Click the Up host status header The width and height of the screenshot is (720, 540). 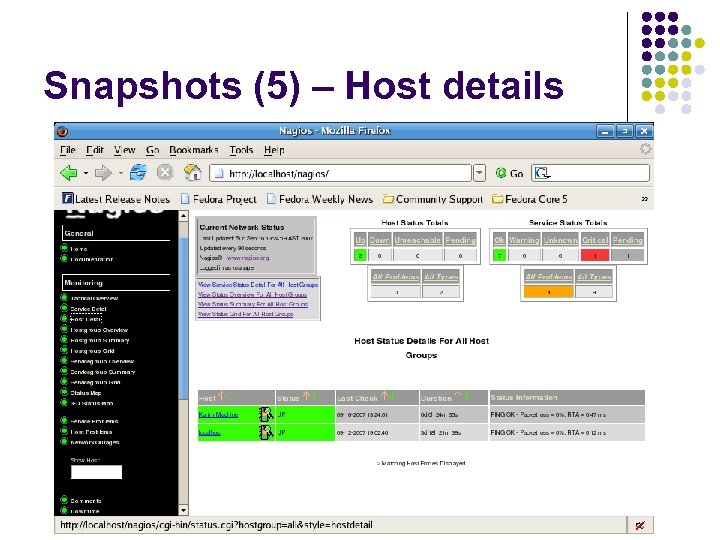pos(360,240)
